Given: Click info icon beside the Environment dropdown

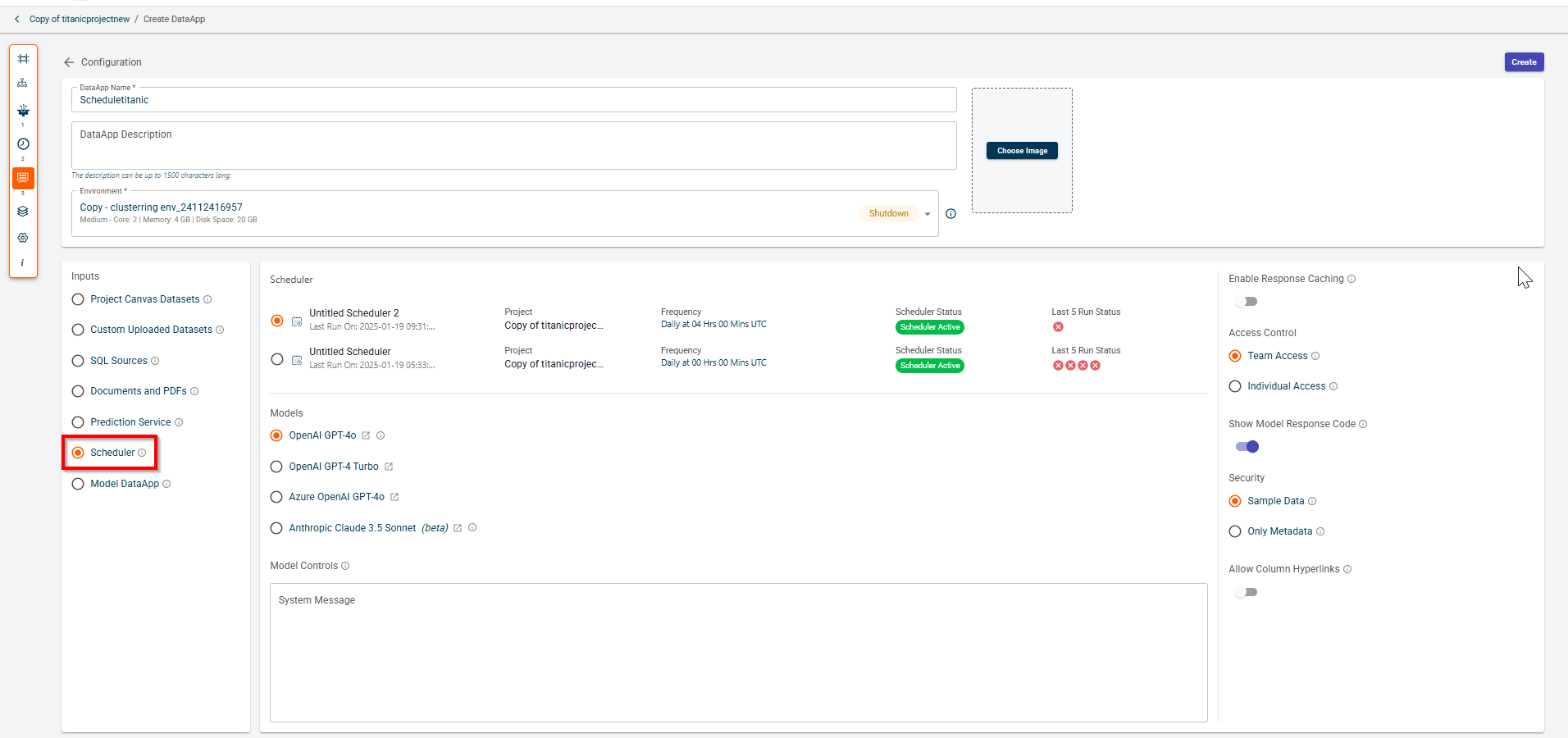Looking at the screenshot, I should coord(950,214).
